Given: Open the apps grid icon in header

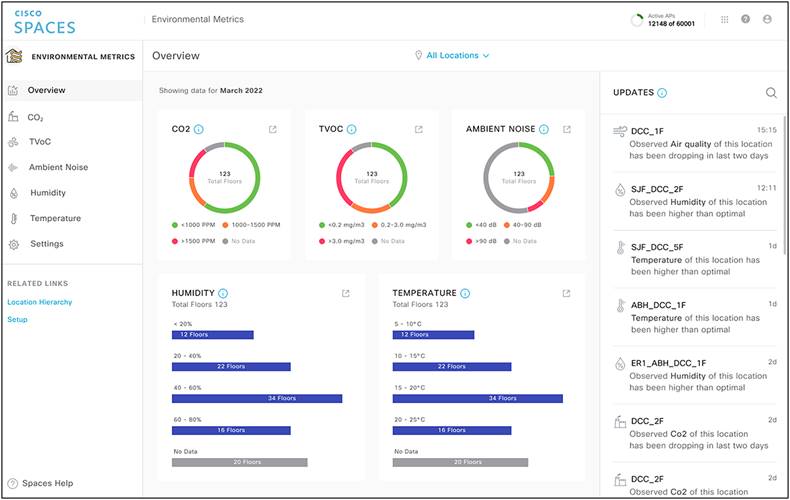Looking at the screenshot, I should tap(725, 20).
